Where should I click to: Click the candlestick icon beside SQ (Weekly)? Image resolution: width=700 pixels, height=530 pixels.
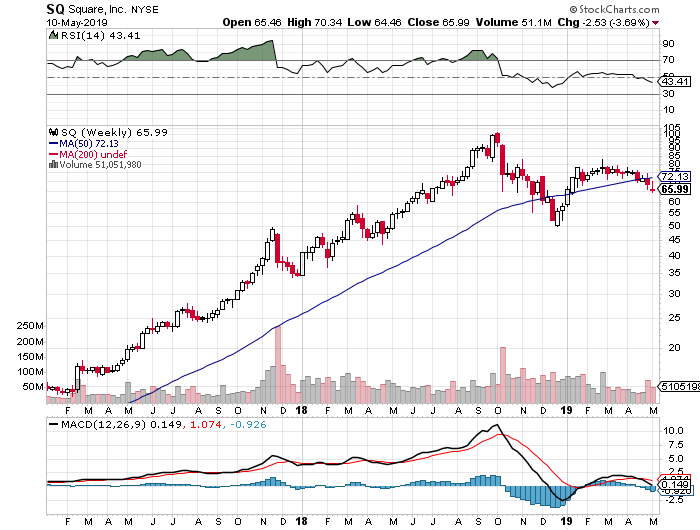click(54, 132)
